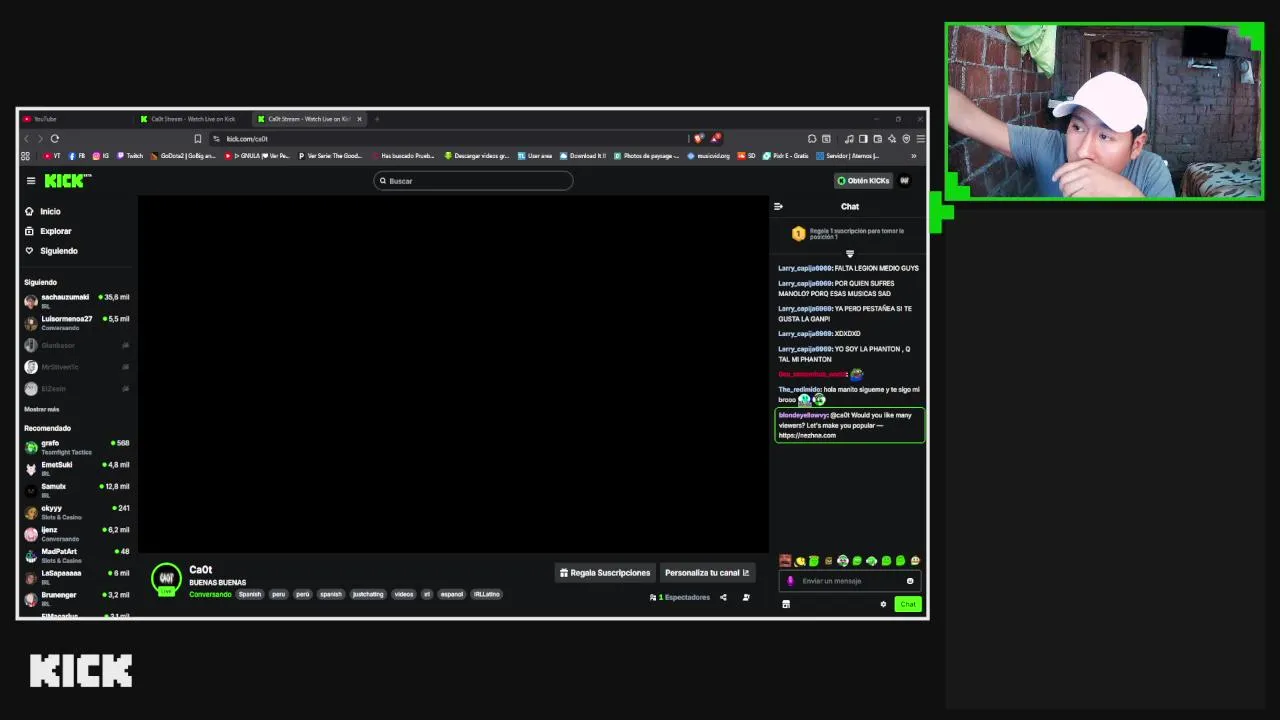Image resolution: width=1280 pixels, height=720 pixels.
Task: Open recommended channel Brunenger
Action: click(x=76, y=598)
